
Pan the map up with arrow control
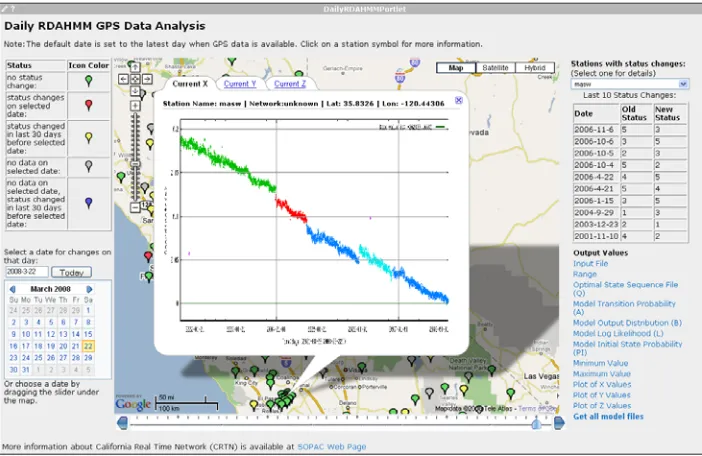click(x=135, y=68)
